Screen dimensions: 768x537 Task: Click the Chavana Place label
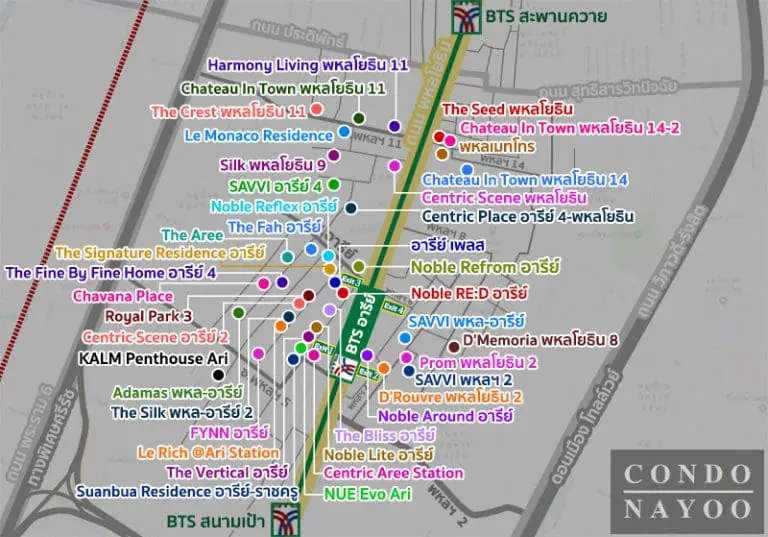tap(123, 296)
